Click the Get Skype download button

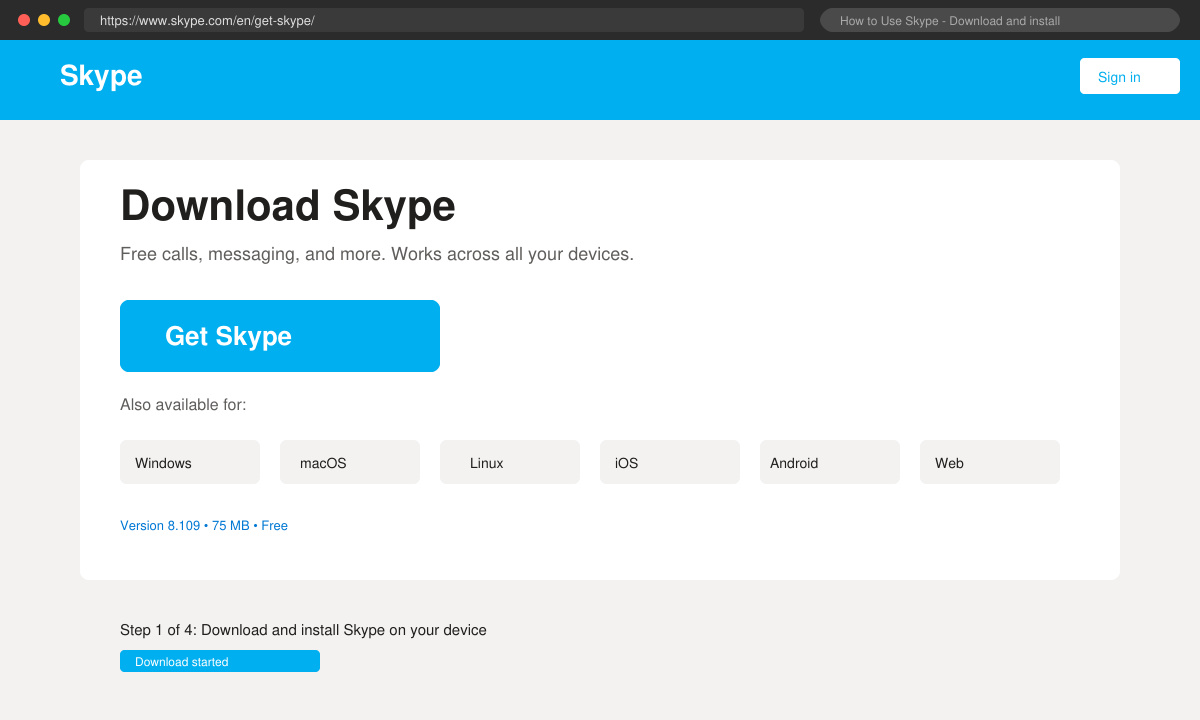(x=280, y=336)
